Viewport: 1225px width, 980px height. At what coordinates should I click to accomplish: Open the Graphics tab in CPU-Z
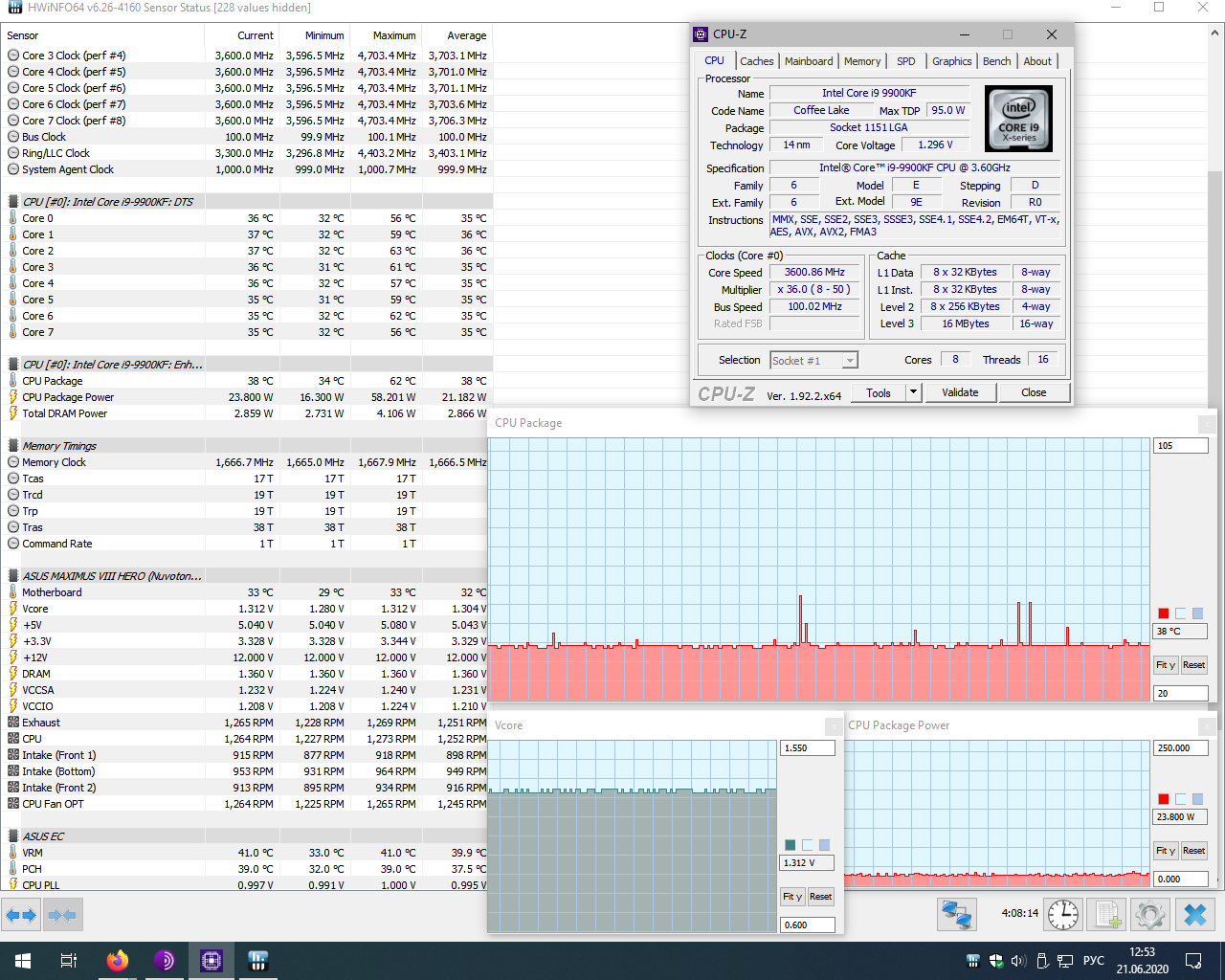pyautogui.click(x=952, y=61)
